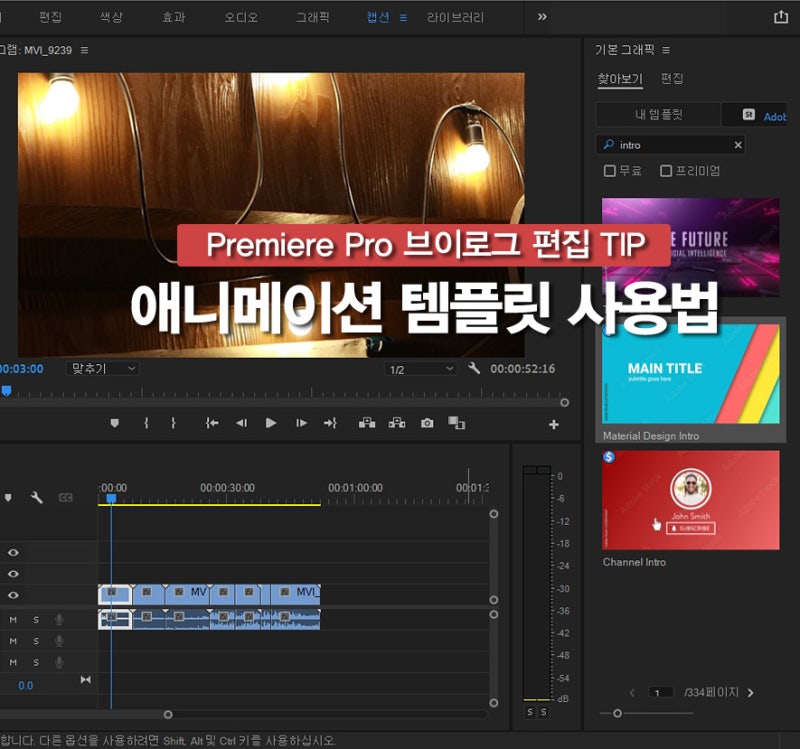Click the template page number field
This screenshot has width=800, height=749.
pyautogui.click(x=661, y=692)
